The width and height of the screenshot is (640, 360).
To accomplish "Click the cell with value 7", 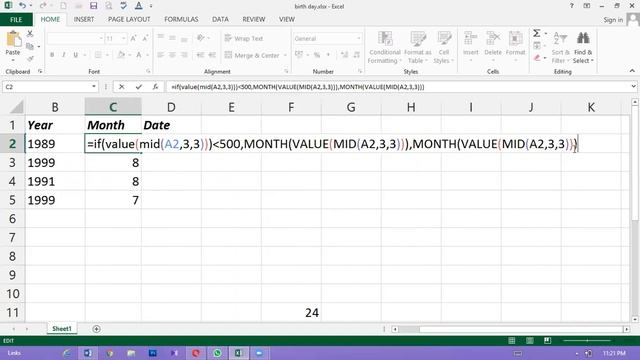I will pyautogui.click(x=113, y=200).
